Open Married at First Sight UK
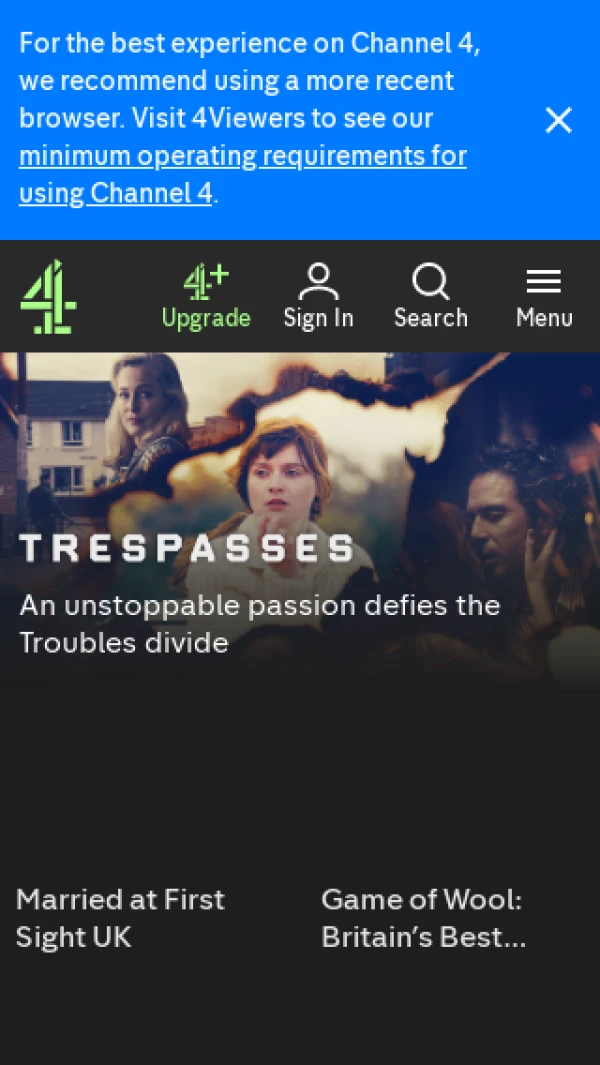The image size is (600, 1065). coord(120,918)
